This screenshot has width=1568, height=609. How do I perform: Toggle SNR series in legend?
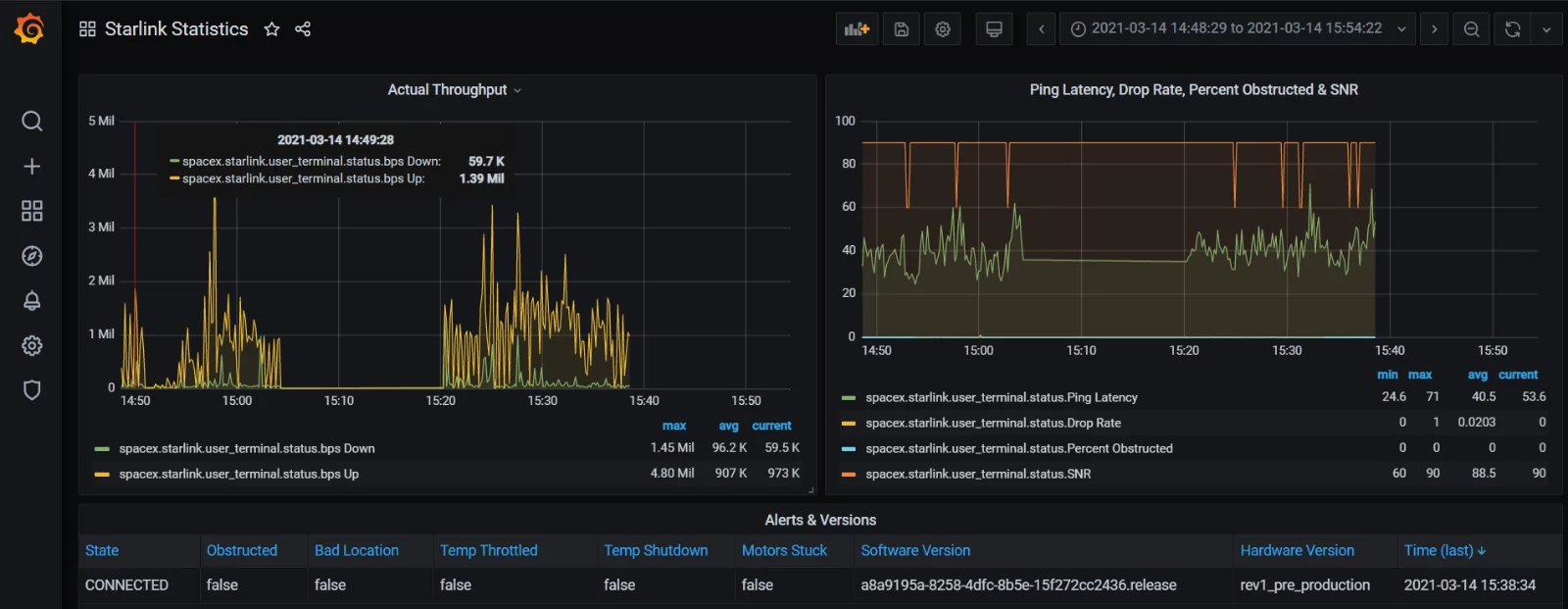[978, 474]
